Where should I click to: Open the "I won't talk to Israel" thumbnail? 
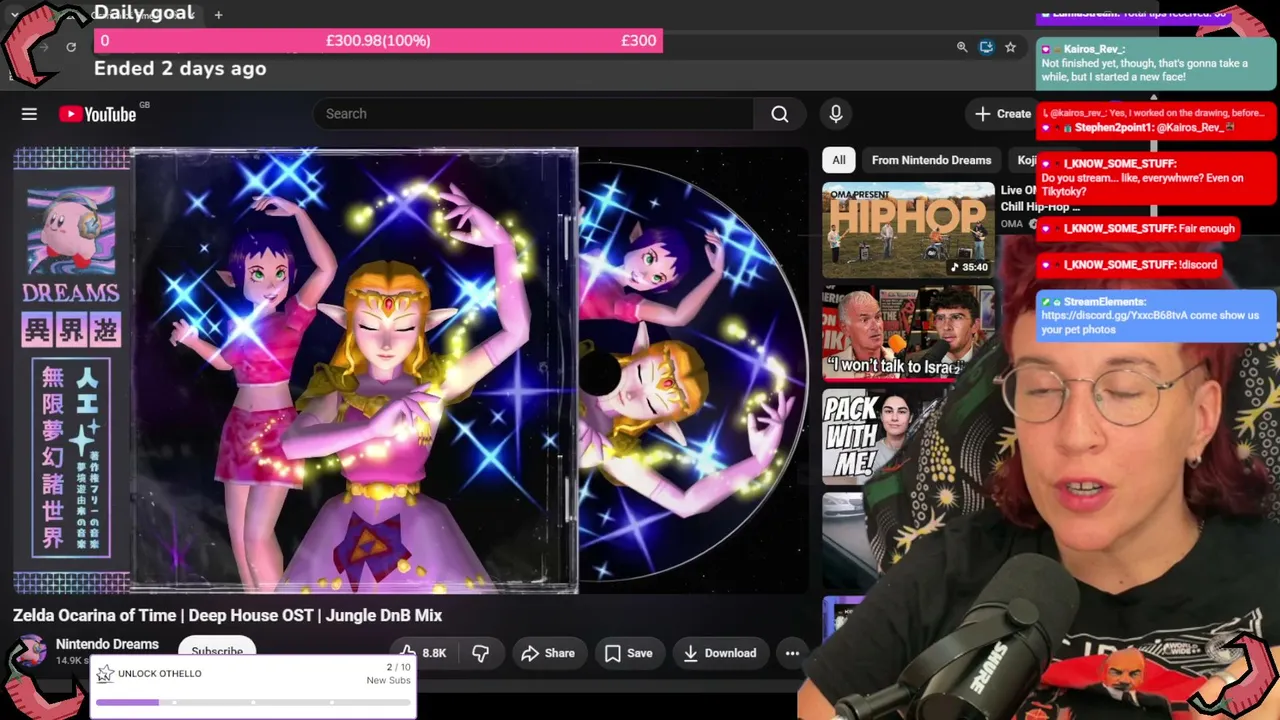(x=908, y=334)
